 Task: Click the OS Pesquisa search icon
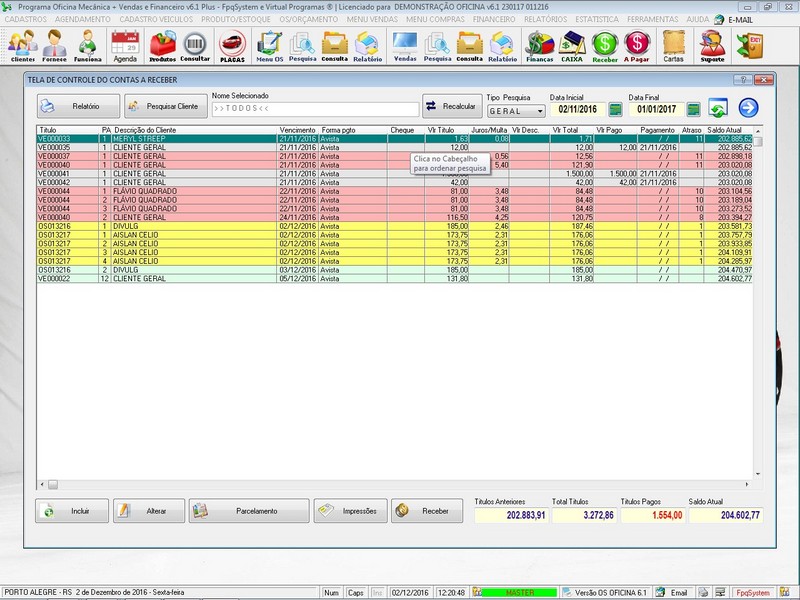[302, 45]
